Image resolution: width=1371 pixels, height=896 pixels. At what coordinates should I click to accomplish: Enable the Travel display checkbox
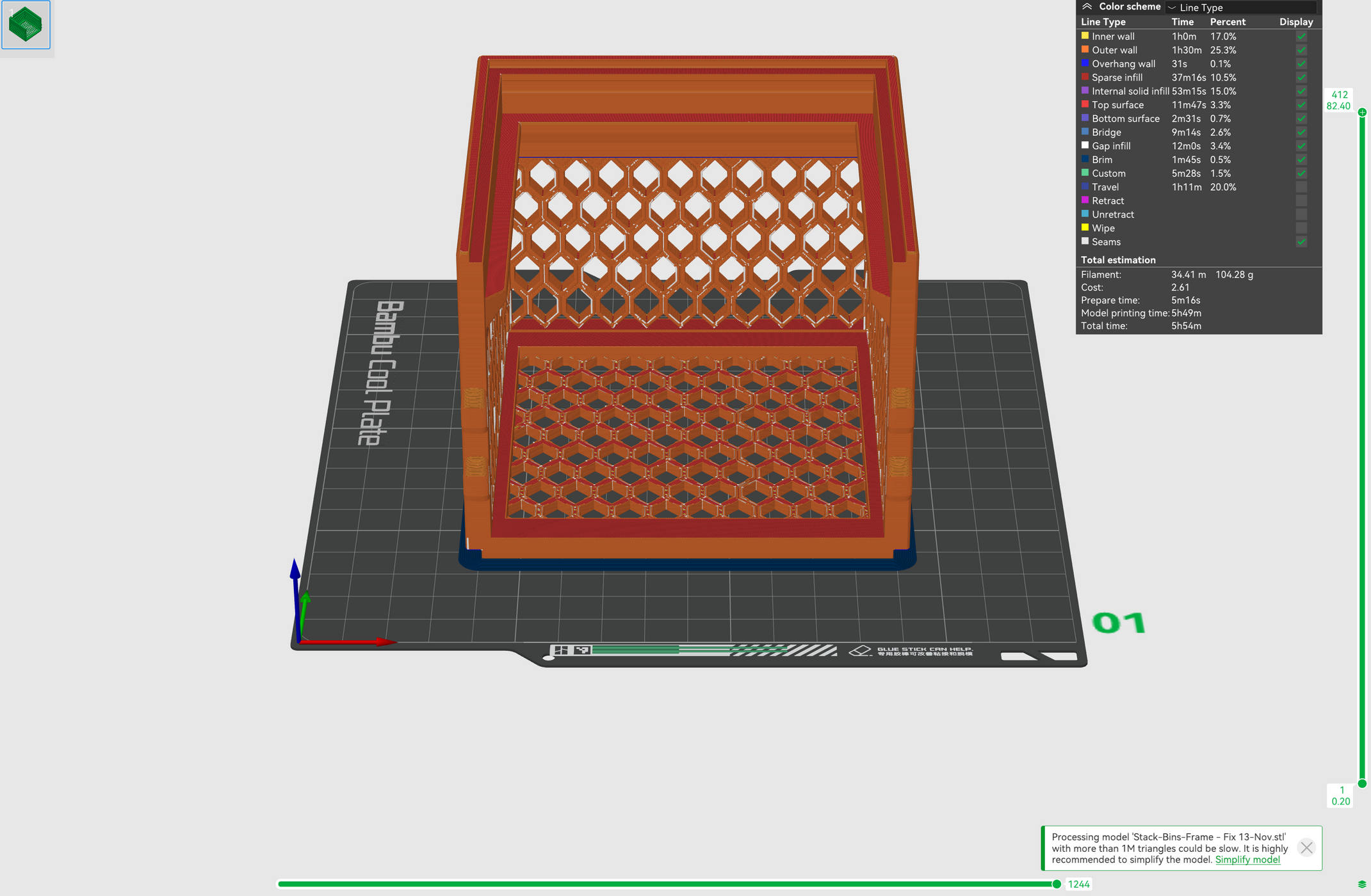[x=1301, y=187]
